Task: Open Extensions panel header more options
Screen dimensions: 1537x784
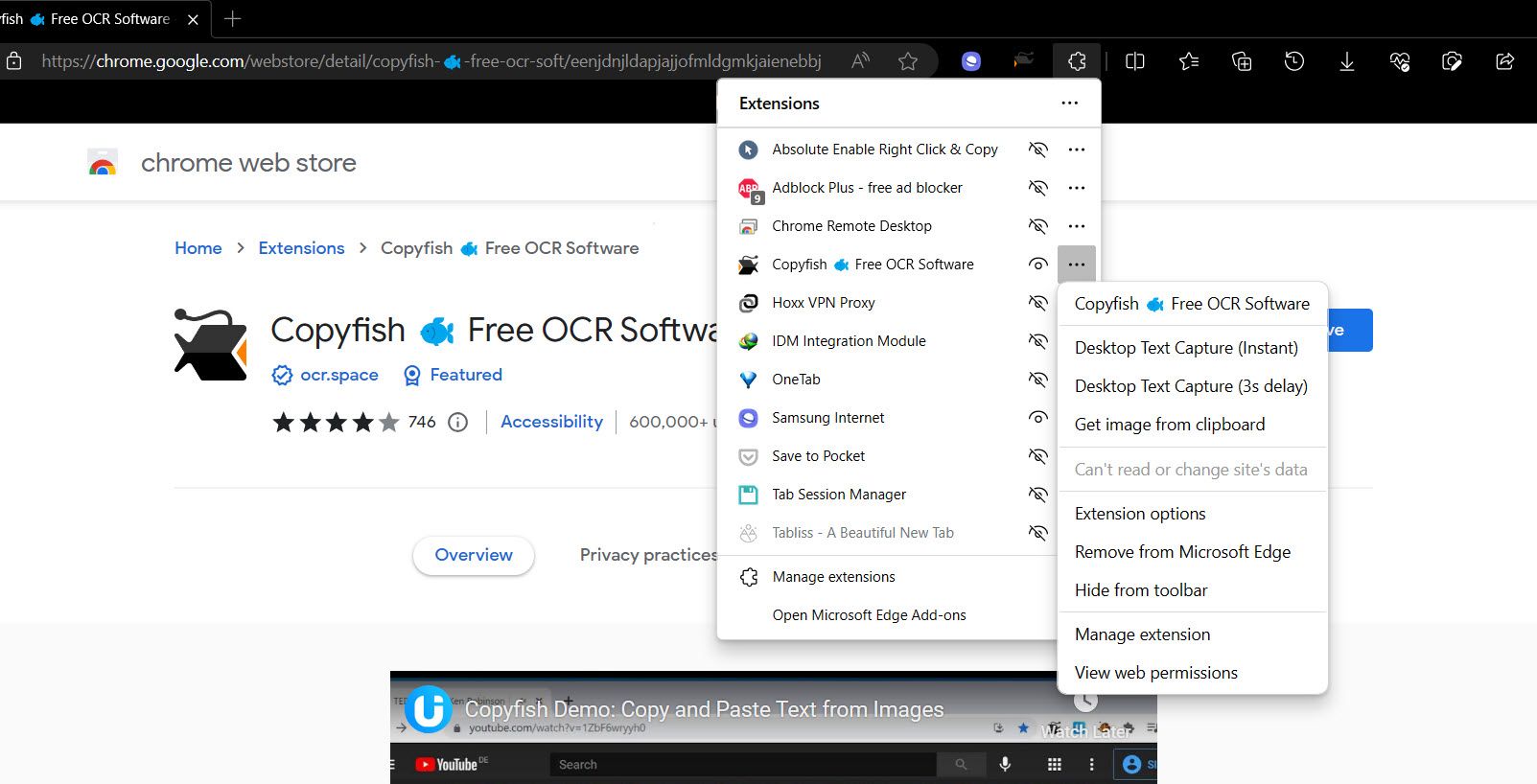Action: [x=1069, y=104]
